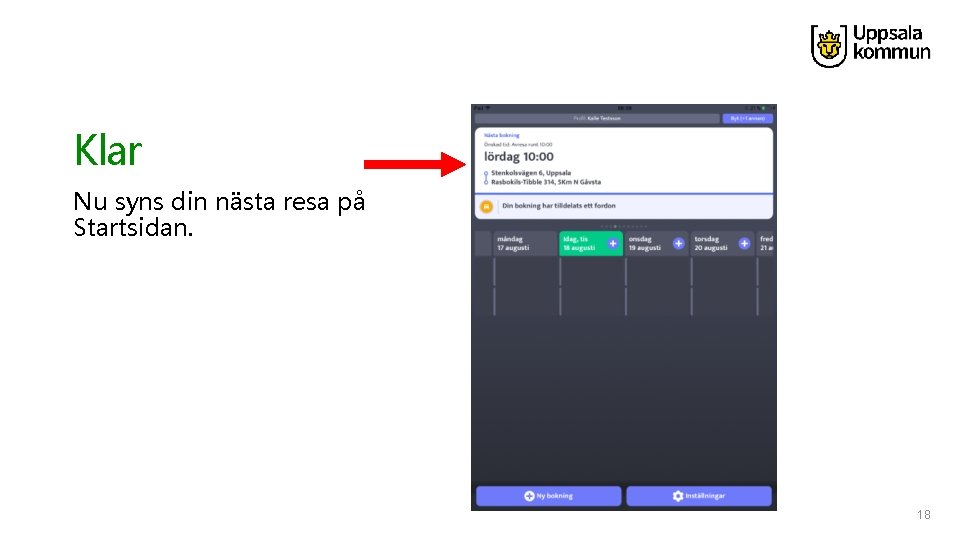Tap the week pagination dots
The image size is (960, 540).
(624, 227)
